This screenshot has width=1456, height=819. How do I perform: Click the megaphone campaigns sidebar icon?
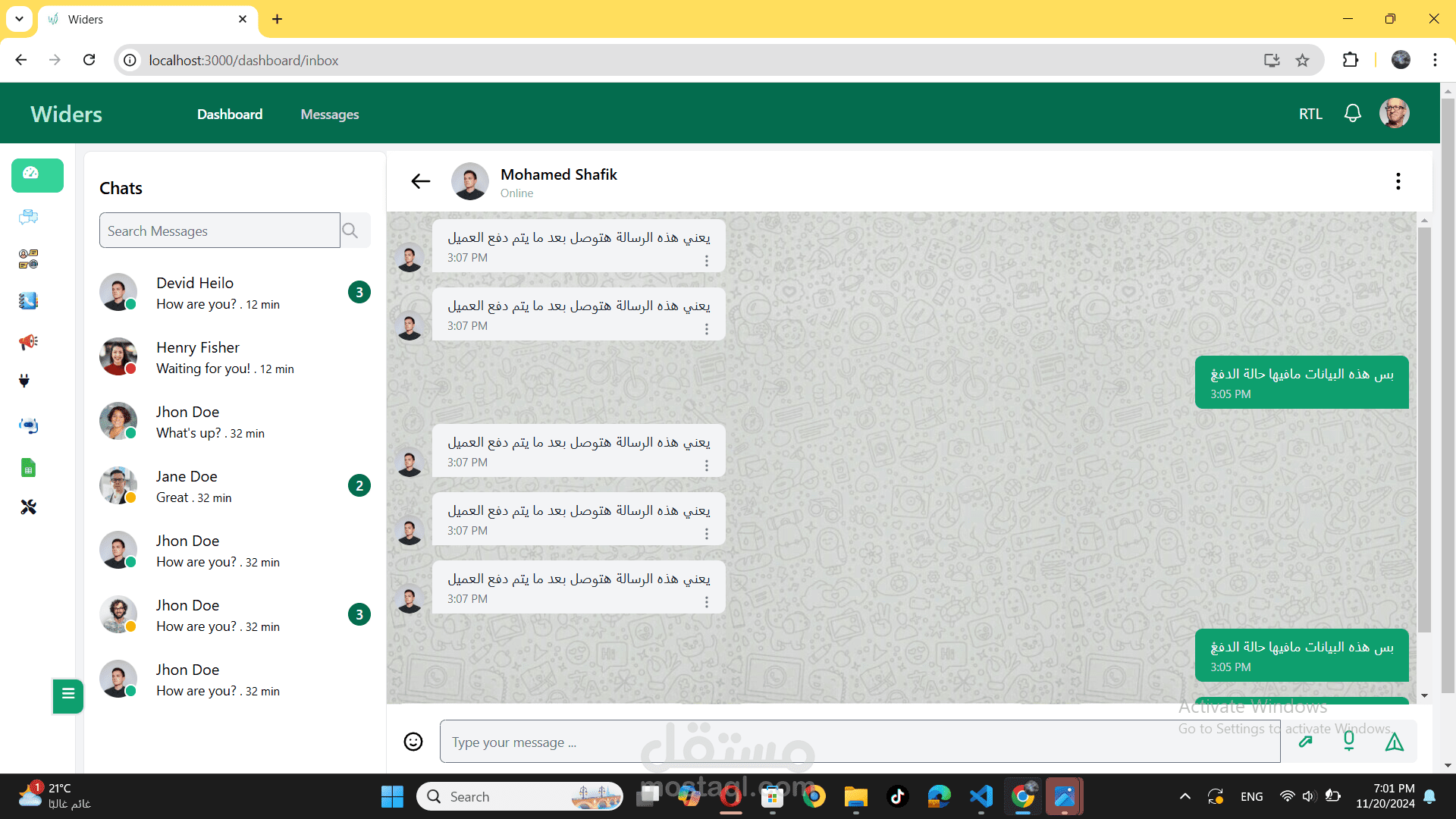click(x=28, y=342)
